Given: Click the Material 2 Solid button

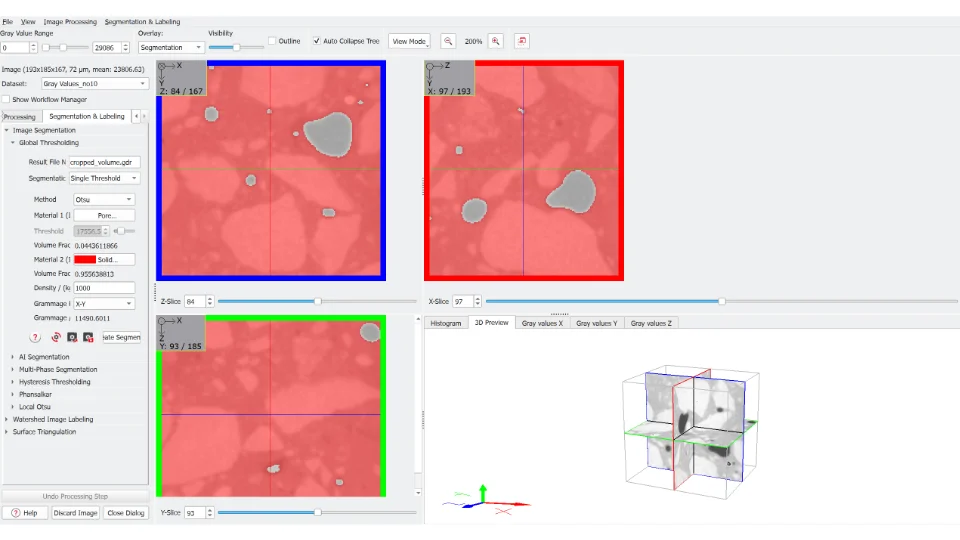Looking at the screenshot, I should click(x=104, y=260).
